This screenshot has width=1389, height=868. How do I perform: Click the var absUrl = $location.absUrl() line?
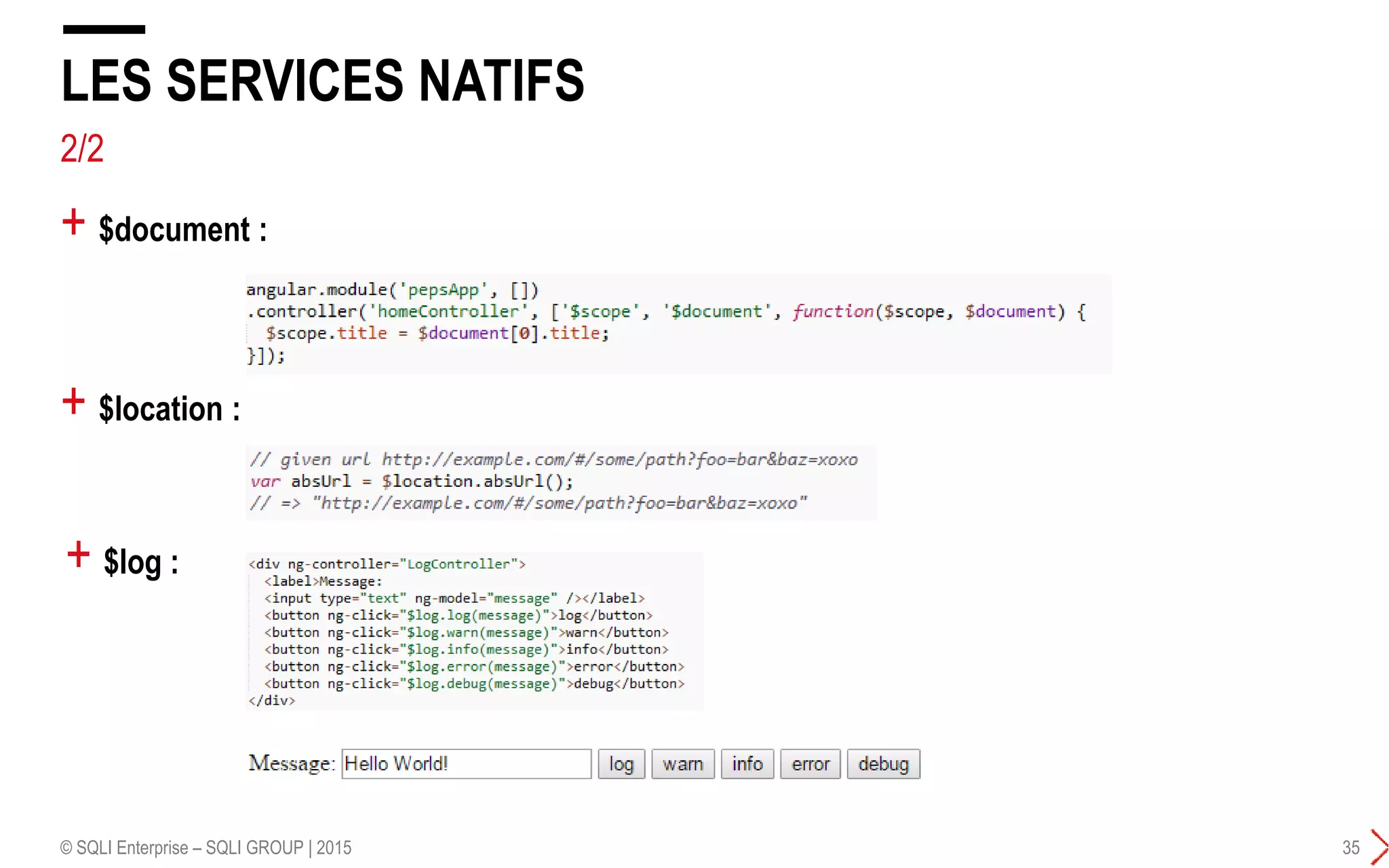point(412,481)
